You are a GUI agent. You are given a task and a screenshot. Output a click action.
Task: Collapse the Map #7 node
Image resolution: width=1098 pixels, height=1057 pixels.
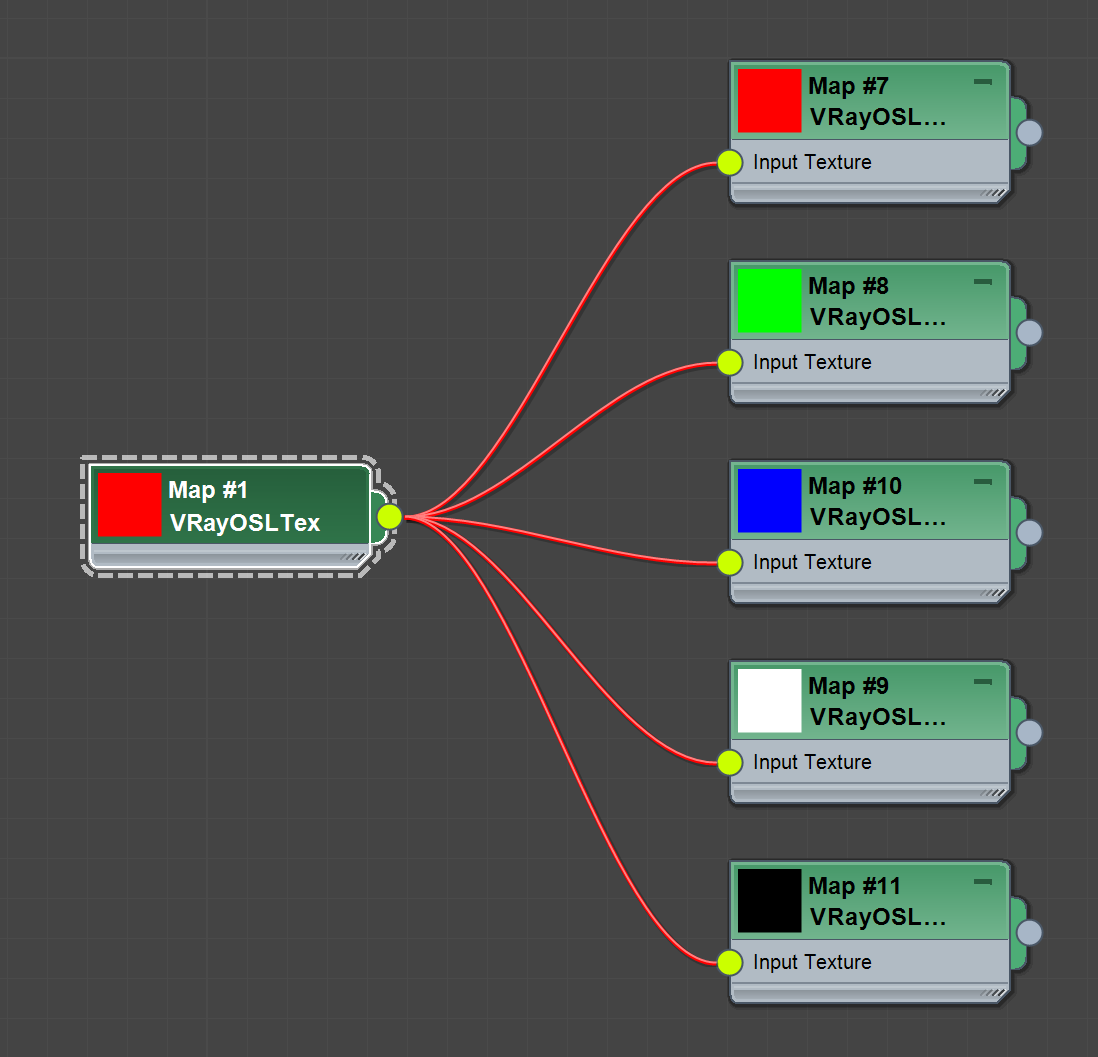[x=982, y=82]
